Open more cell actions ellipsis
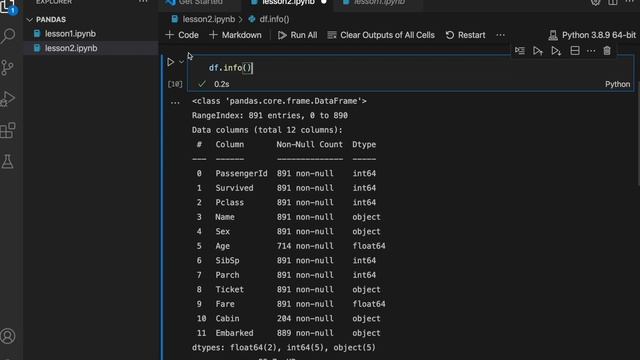640x360 pixels. tap(591, 51)
